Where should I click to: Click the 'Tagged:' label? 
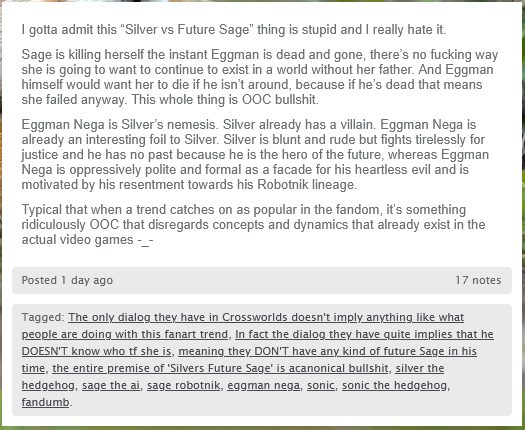pyautogui.click(x=43, y=317)
